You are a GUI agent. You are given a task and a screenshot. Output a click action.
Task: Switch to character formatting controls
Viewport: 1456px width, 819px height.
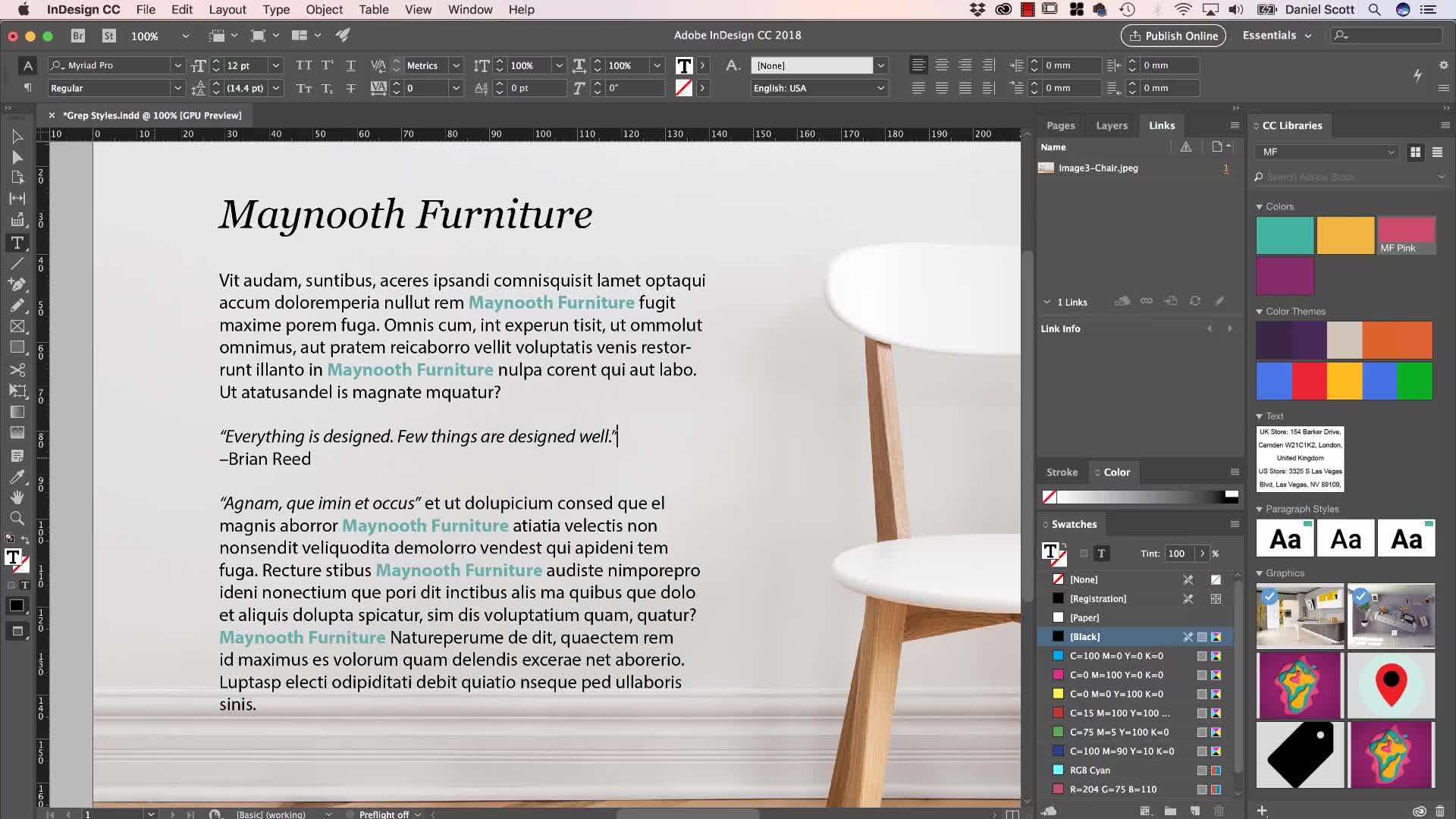pyautogui.click(x=27, y=65)
